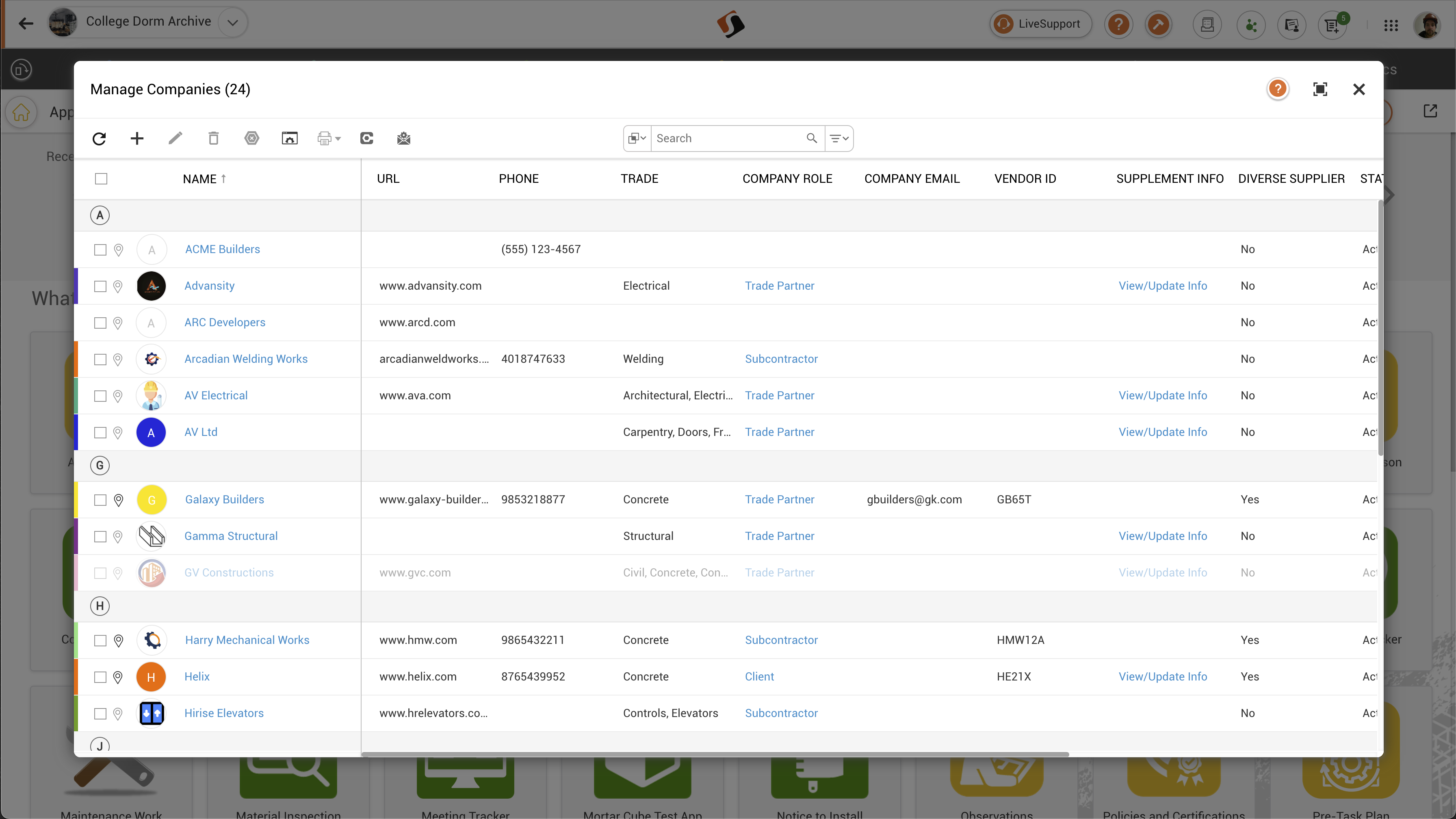The image size is (1456, 819).
Task: Check the ACME Builders row checkbox
Action: tap(100, 250)
